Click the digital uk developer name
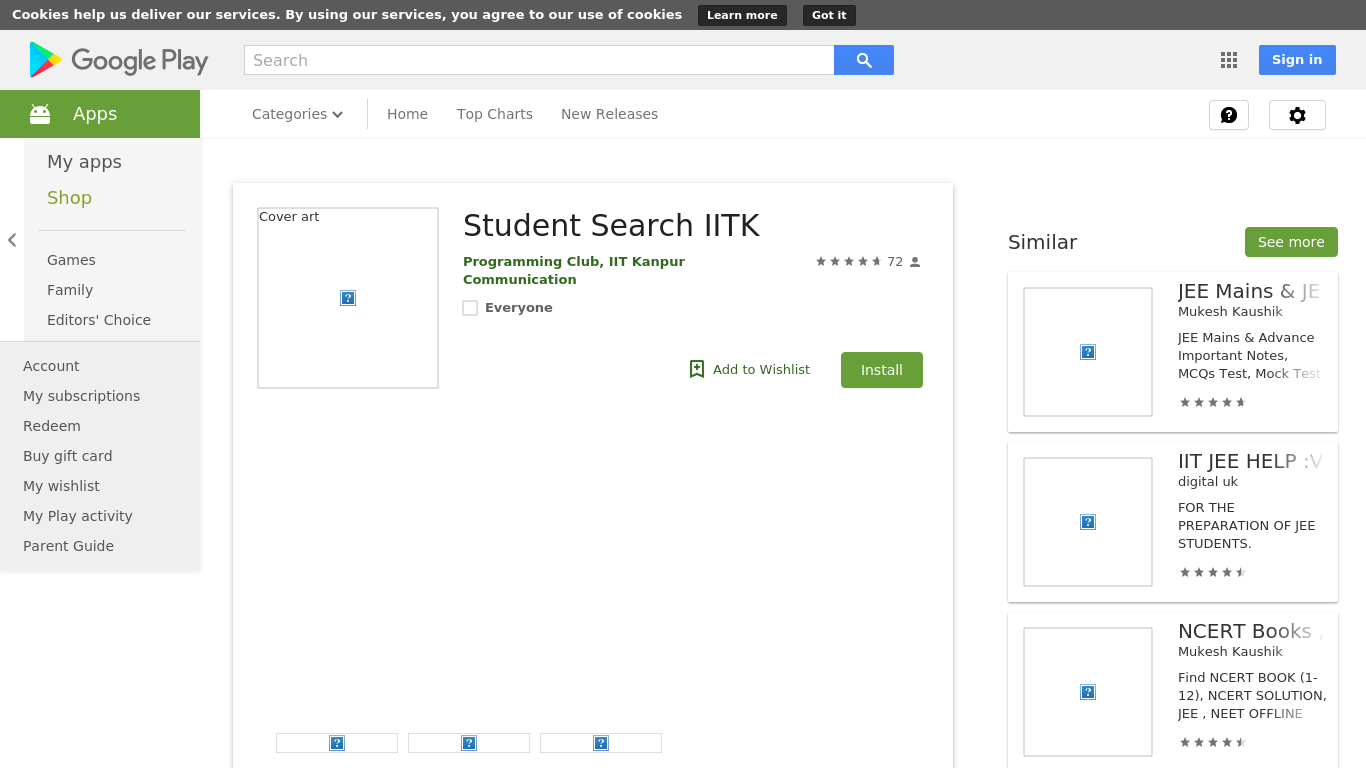This screenshot has width=1366, height=768. (x=1208, y=482)
